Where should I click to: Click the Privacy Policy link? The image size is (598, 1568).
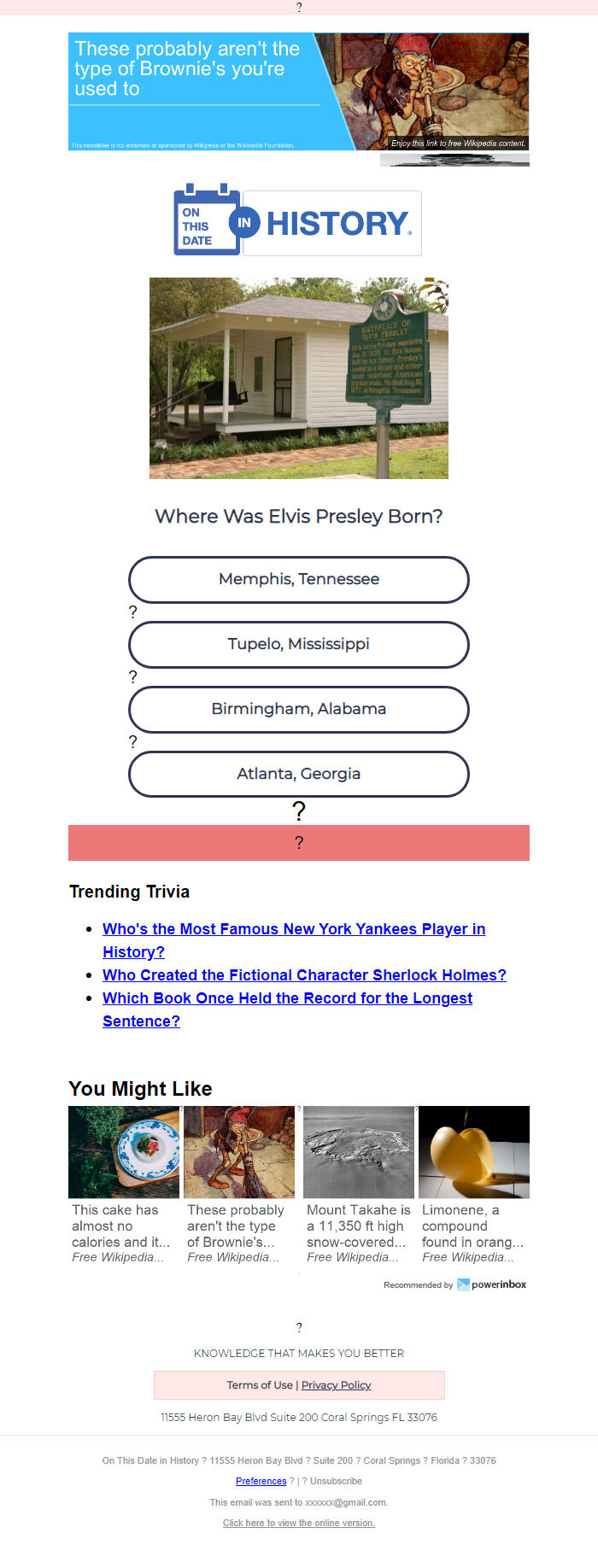pyautogui.click(x=336, y=1385)
